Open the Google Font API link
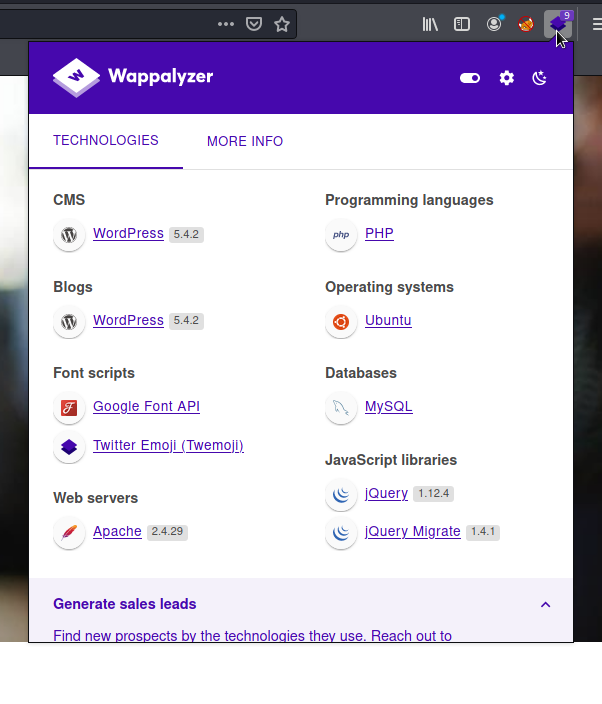Image resolution: width=602 pixels, height=704 pixels. 146,406
